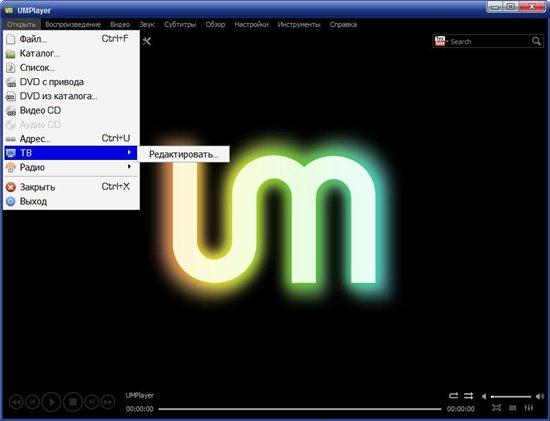Choose DVD из каталога... option
Screen dimensions: 550x421
pyautogui.click(x=71, y=96)
